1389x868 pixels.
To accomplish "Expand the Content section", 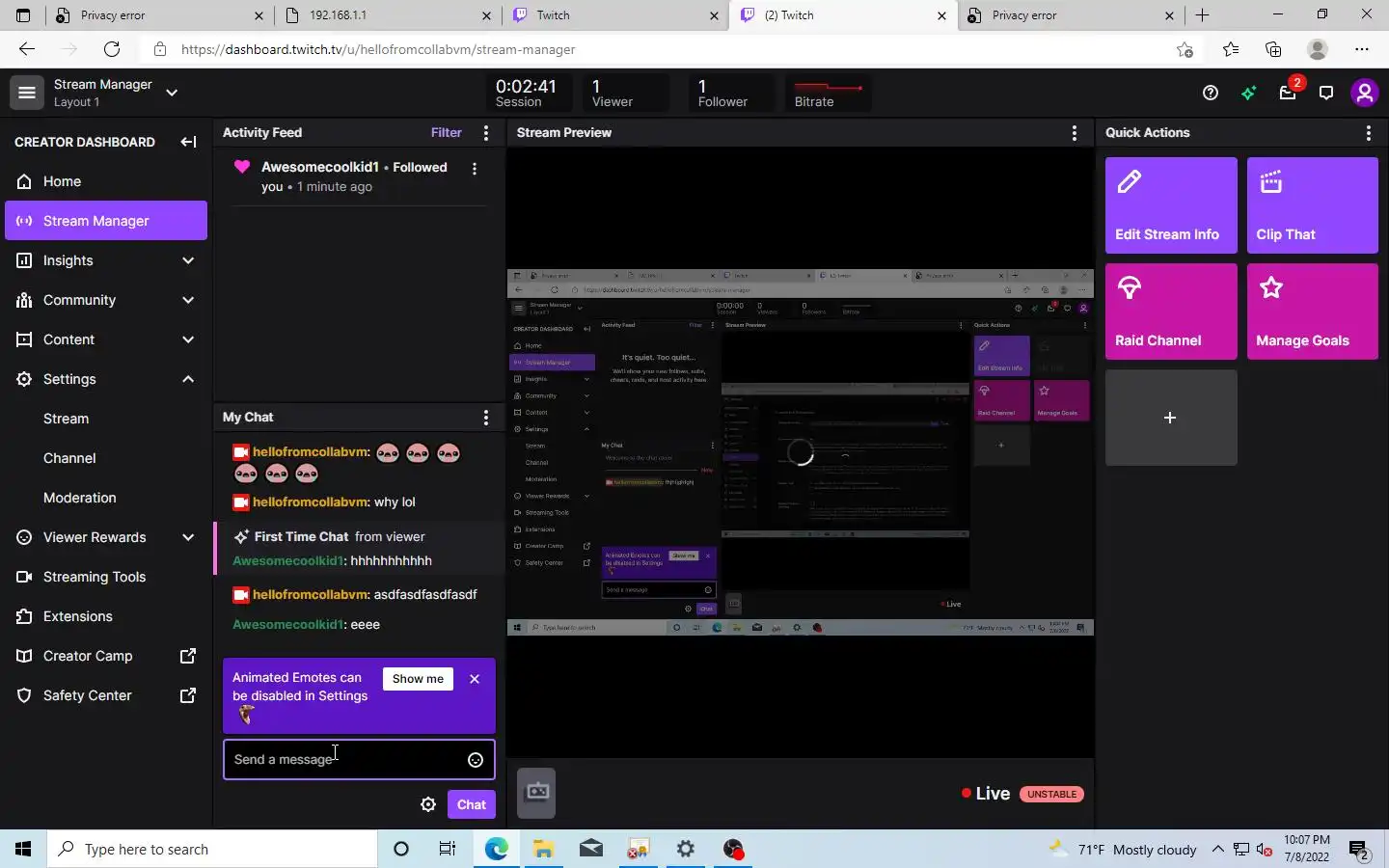I will [106, 339].
